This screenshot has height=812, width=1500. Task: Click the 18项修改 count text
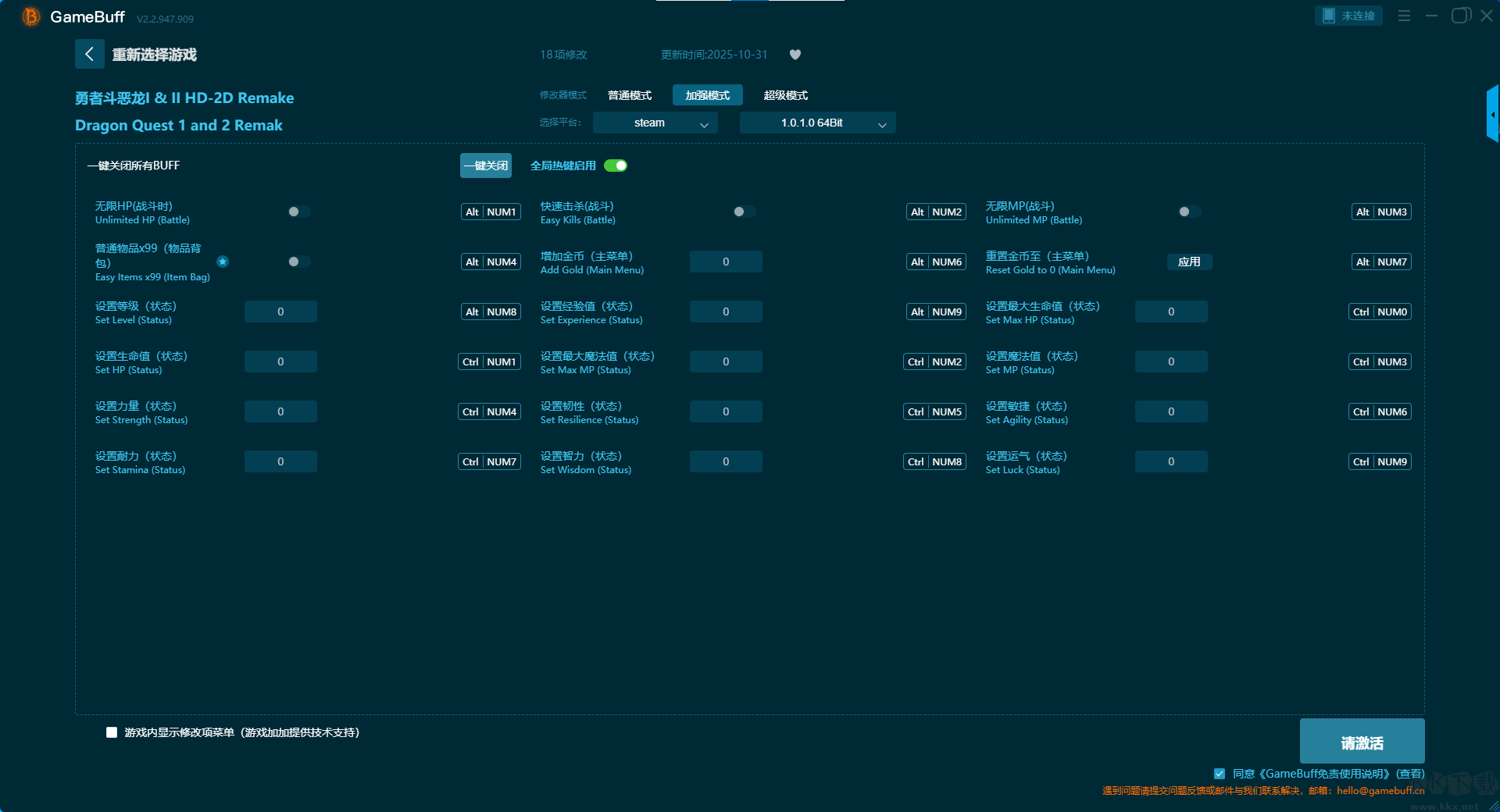click(x=563, y=55)
